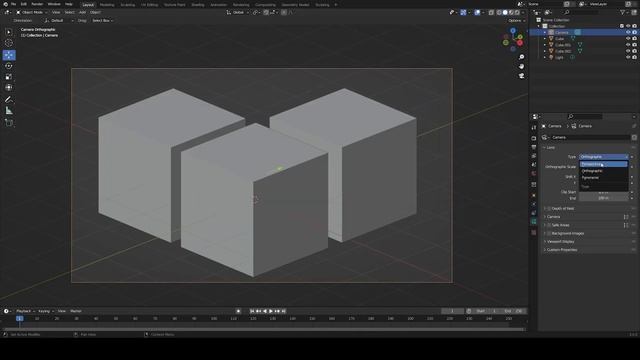Toggle viewport visibility eye for Cube
This screenshot has width=640, height=360.
pyautogui.click(x=628, y=38)
